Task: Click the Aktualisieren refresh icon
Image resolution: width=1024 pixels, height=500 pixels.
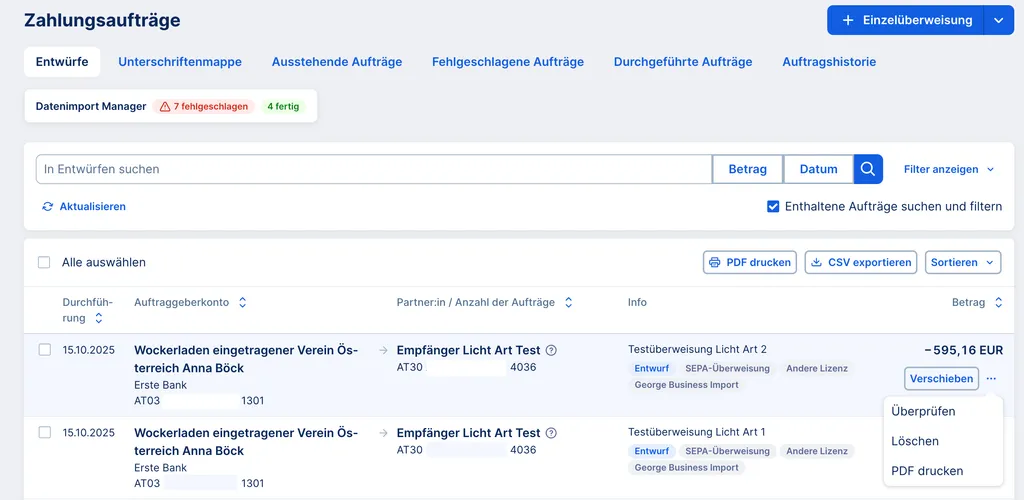Action: pyautogui.click(x=47, y=207)
